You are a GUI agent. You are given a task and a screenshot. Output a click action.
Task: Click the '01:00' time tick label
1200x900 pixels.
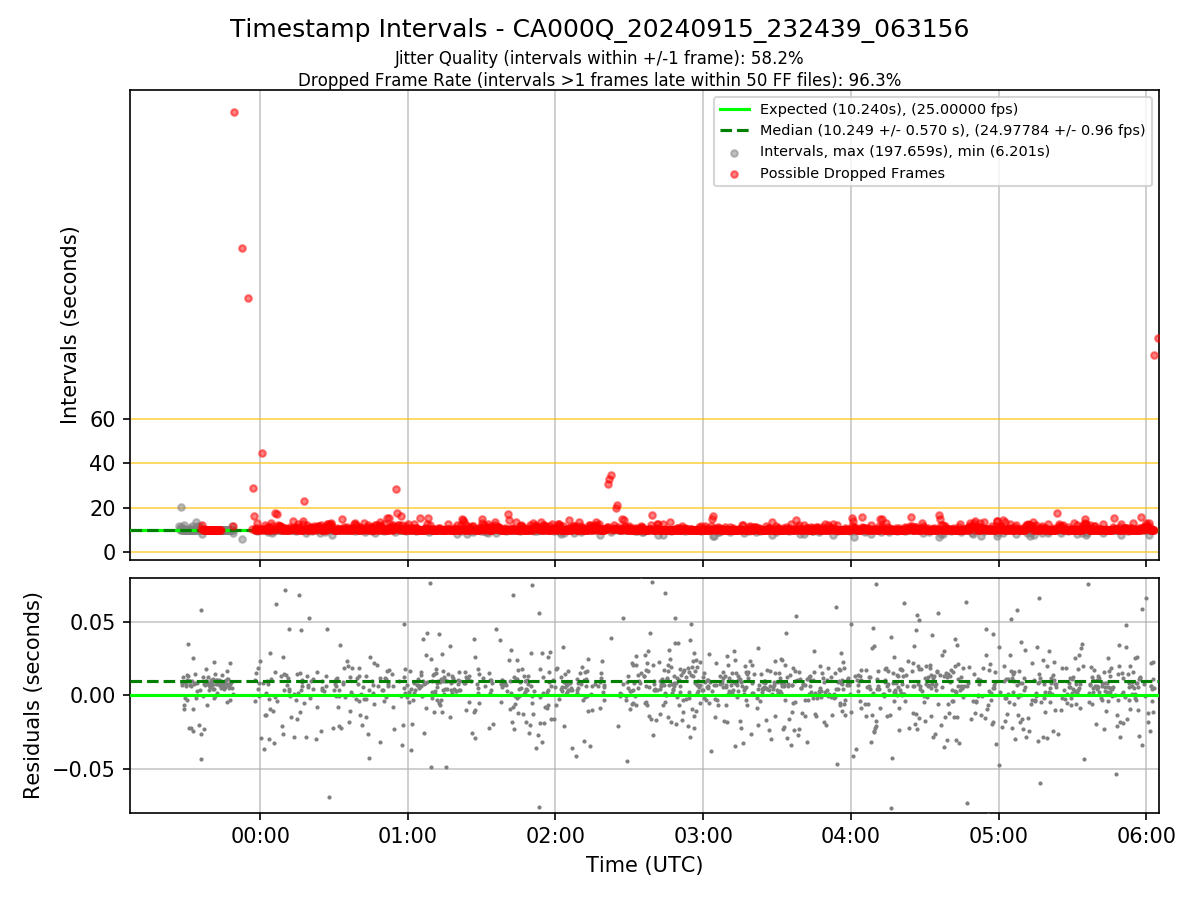click(x=408, y=835)
